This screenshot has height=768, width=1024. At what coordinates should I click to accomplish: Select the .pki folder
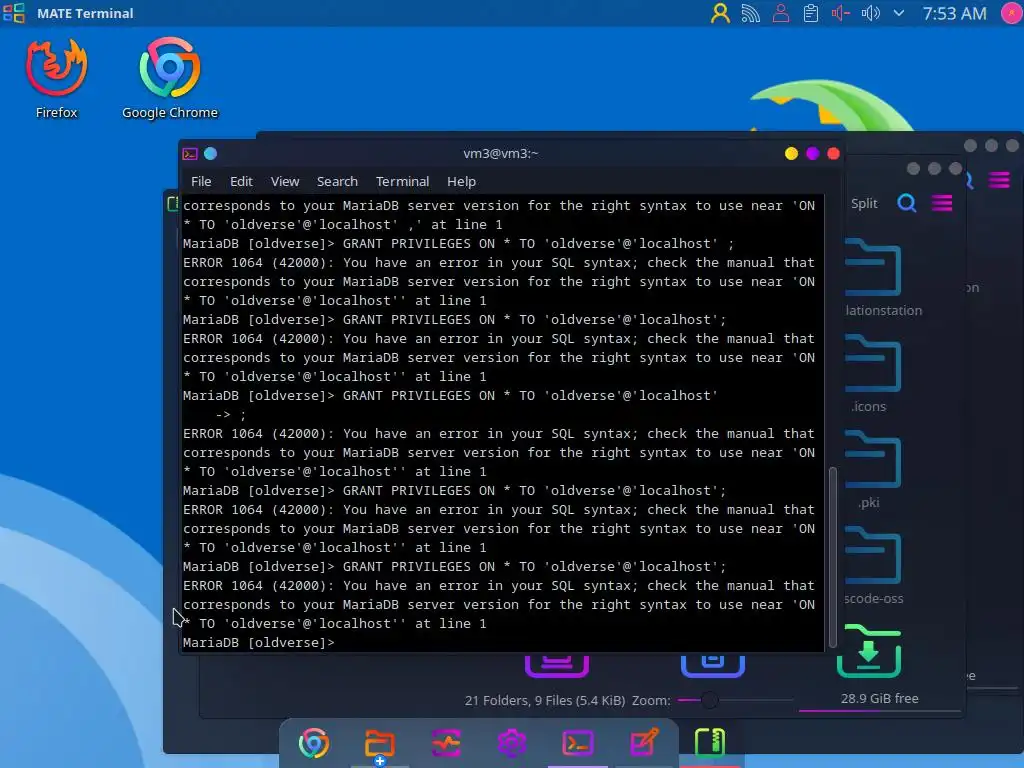coord(872,470)
